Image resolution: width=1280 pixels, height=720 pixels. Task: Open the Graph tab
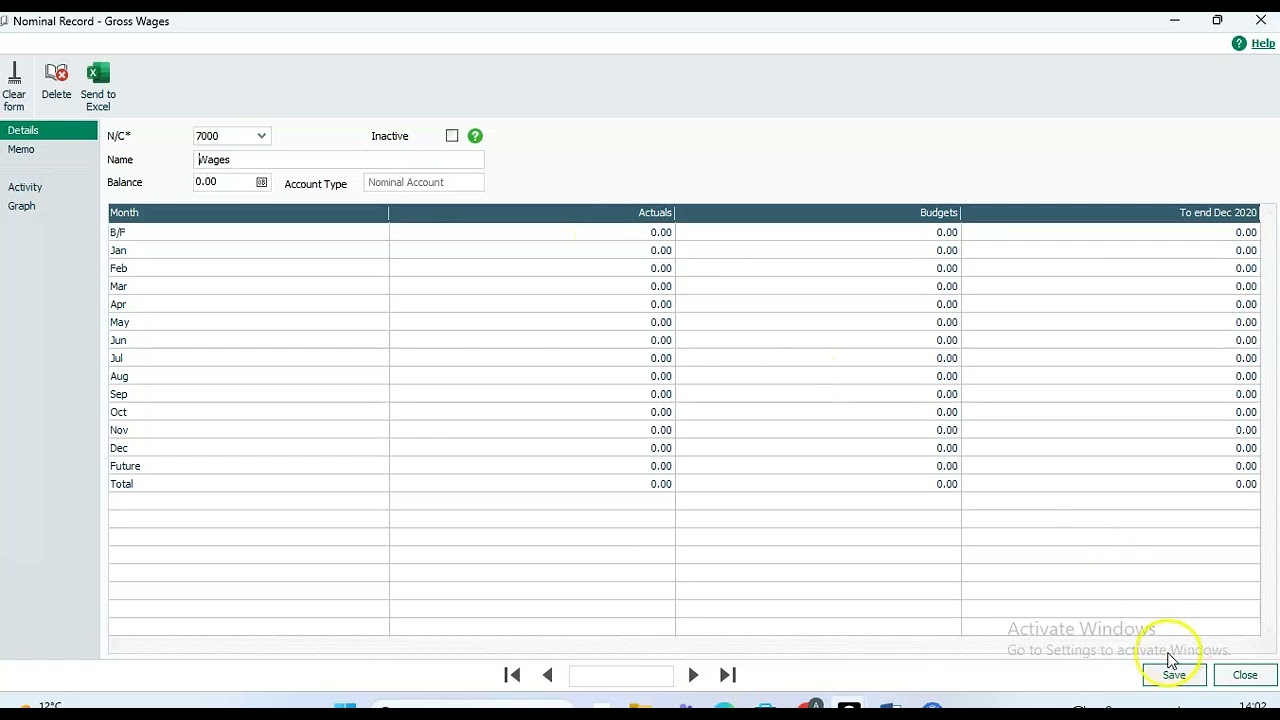click(22, 206)
